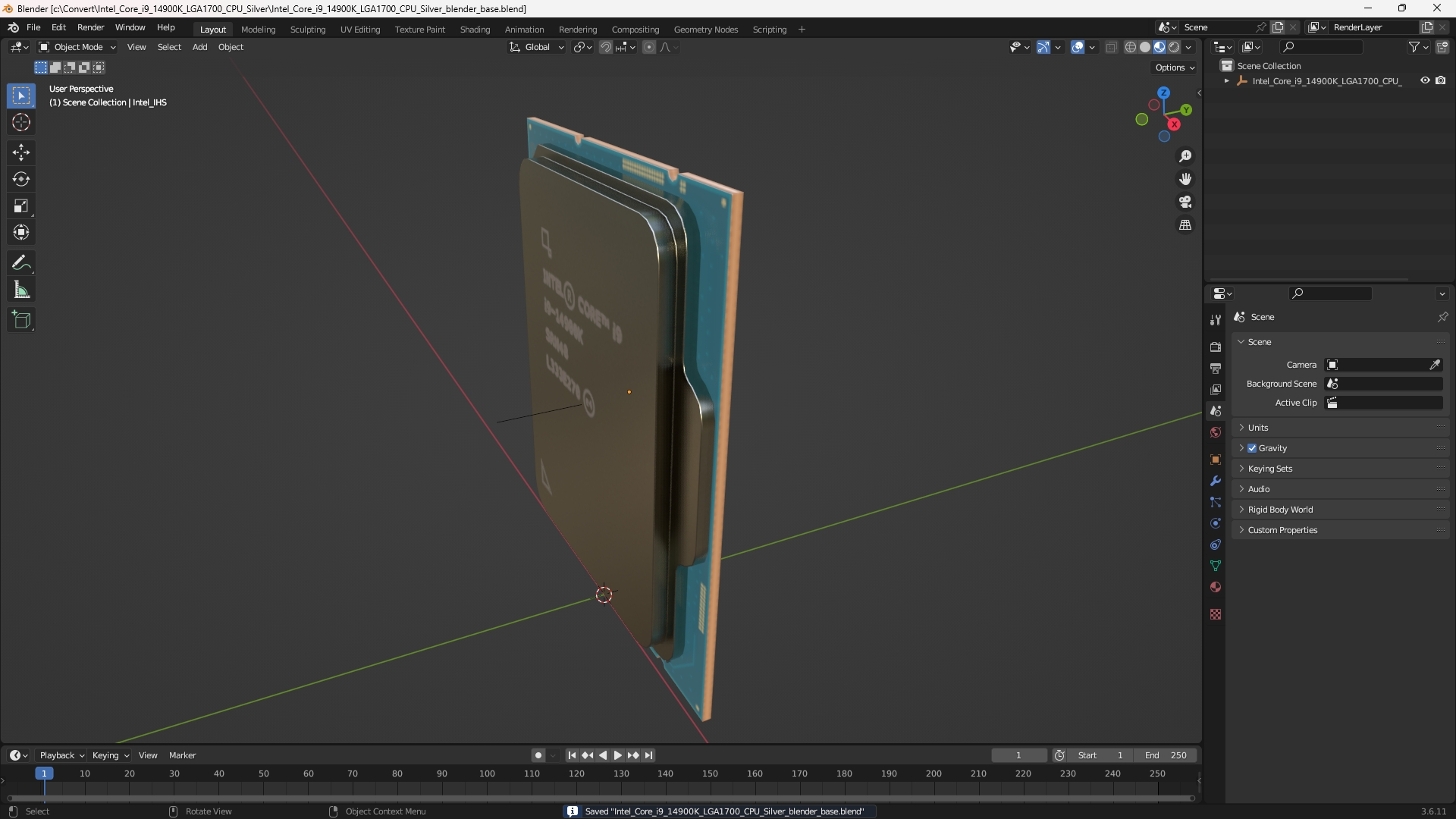Switch to solid viewport shading
The height and width of the screenshot is (819, 1456).
tap(1145, 47)
